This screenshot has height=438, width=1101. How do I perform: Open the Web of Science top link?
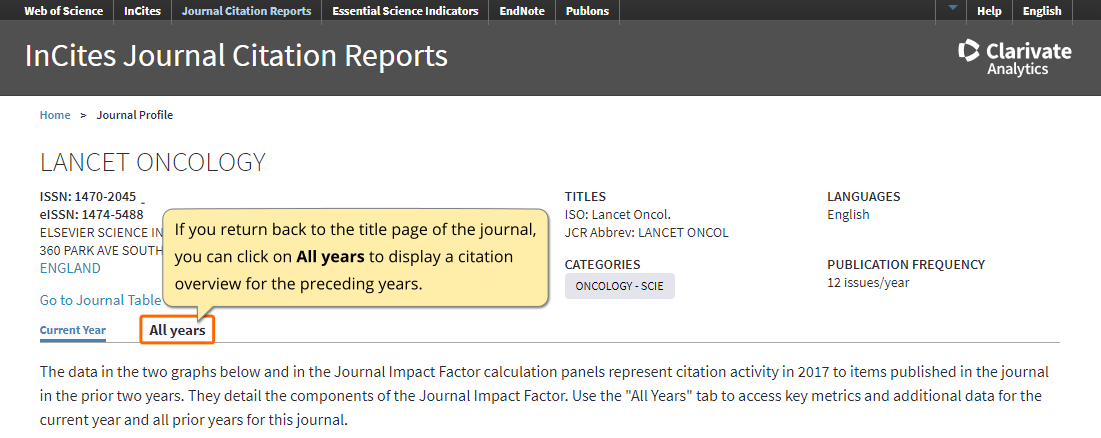(63, 11)
